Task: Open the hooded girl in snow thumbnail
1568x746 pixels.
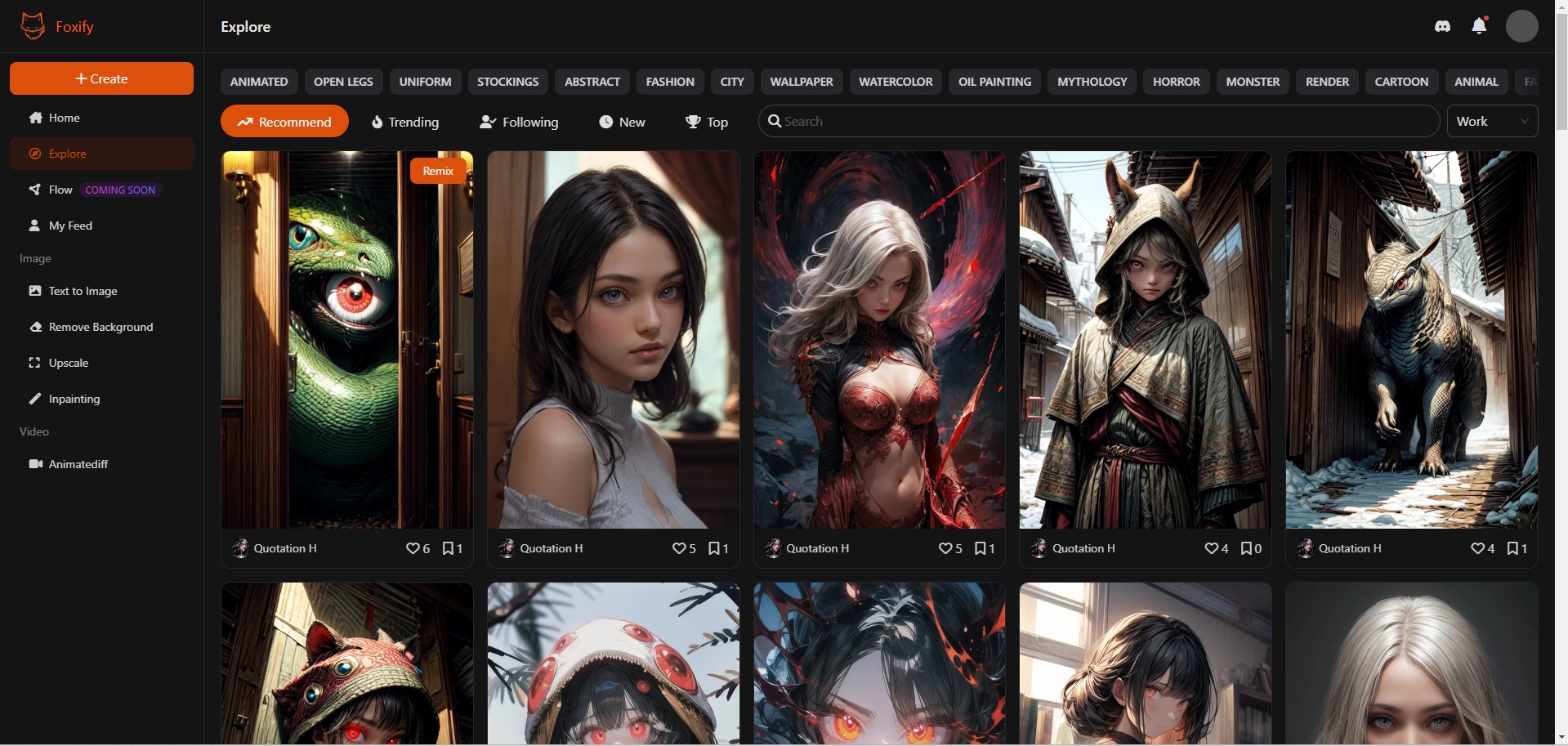Action: (1146, 340)
